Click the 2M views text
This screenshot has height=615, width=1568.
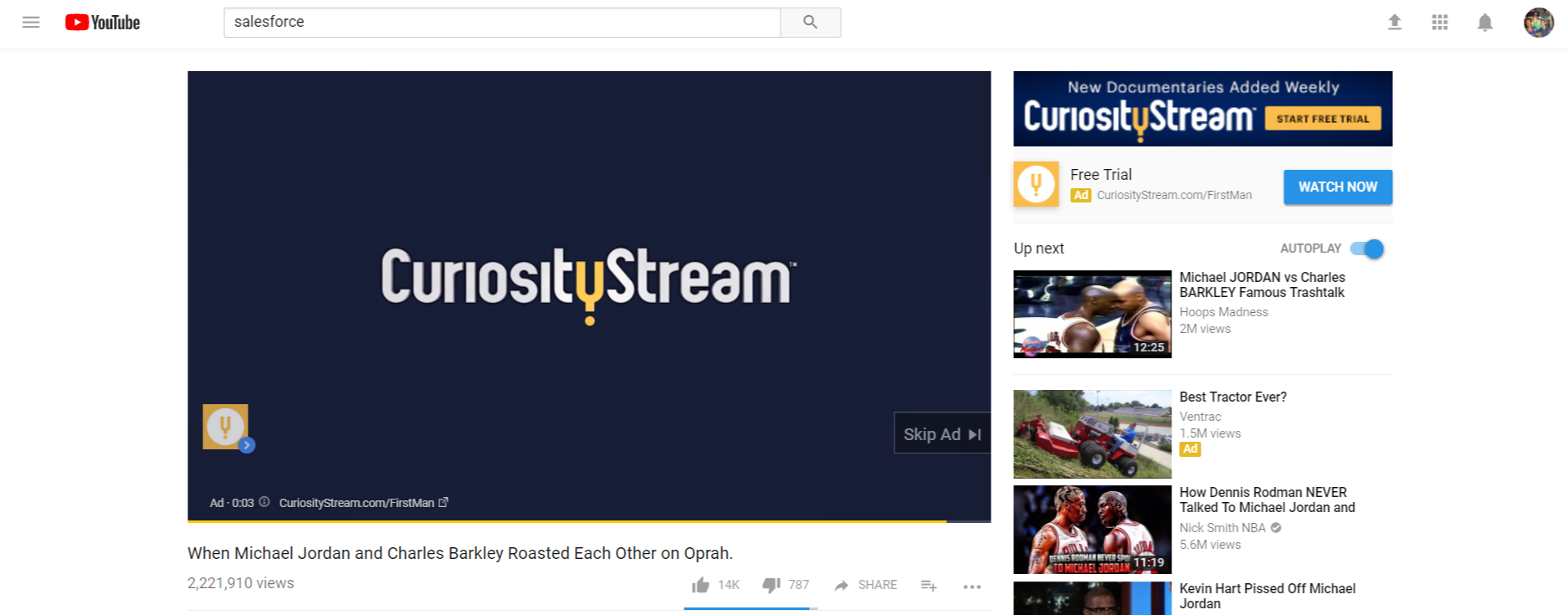pos(1205,329)
